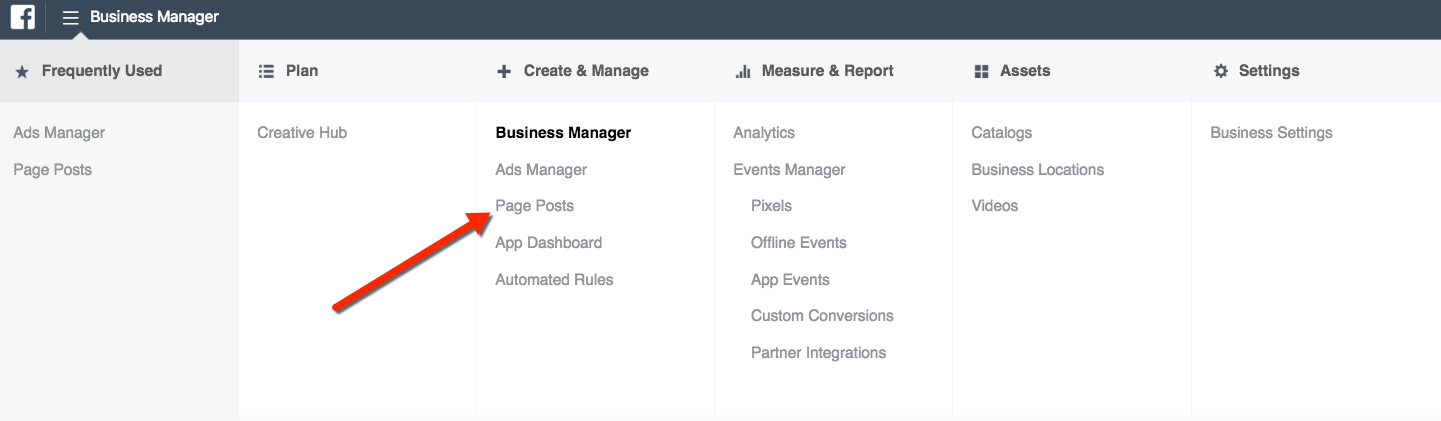Open Partner Integrations
Viewport: 1441px width, 421px height.
(818, 353)
